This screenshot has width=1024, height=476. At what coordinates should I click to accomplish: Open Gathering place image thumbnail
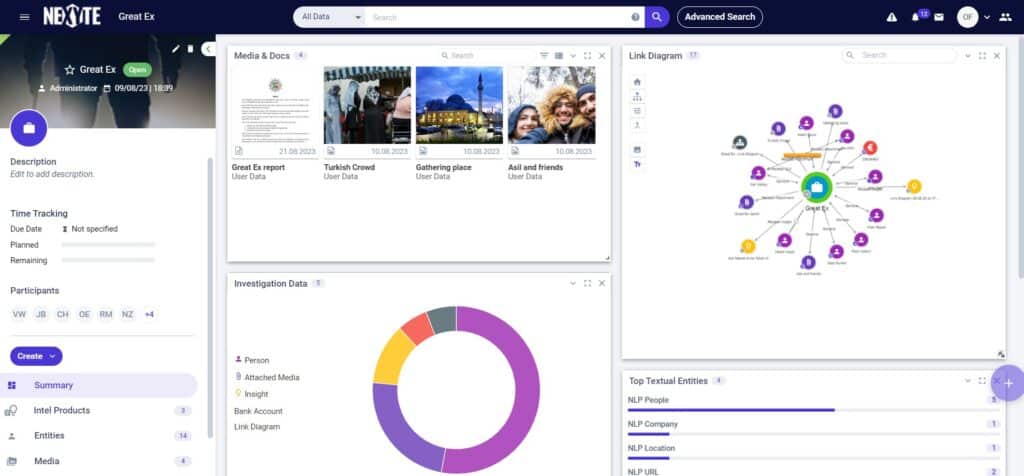459,104
